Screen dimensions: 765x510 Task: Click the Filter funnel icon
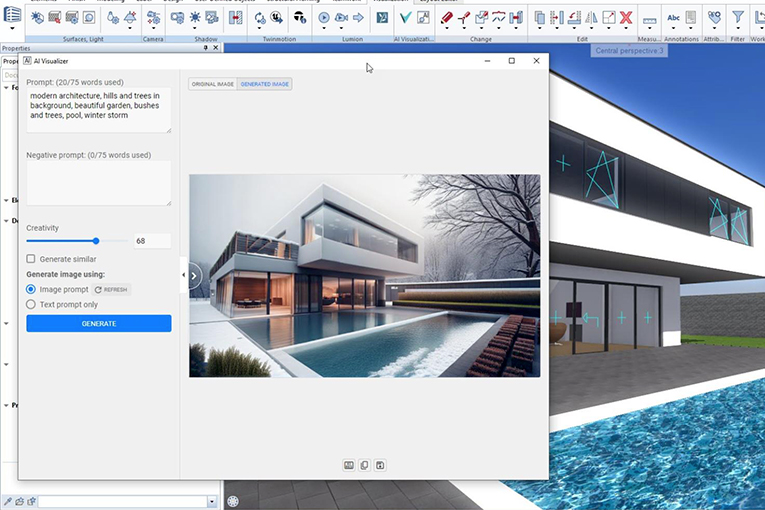(x=737, y=18)
